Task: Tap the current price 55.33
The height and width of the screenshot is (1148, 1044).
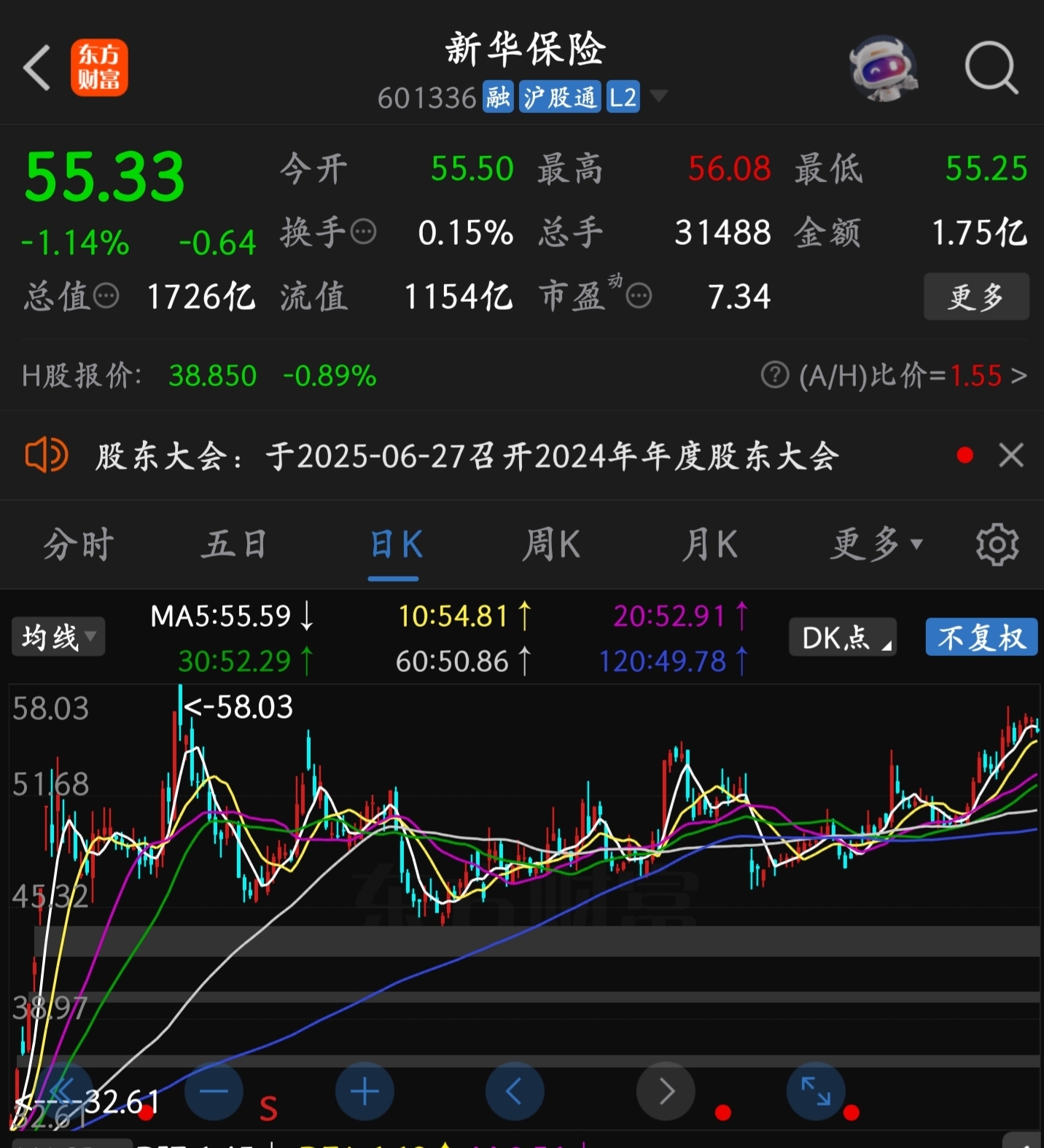Action: pos(105,177)
